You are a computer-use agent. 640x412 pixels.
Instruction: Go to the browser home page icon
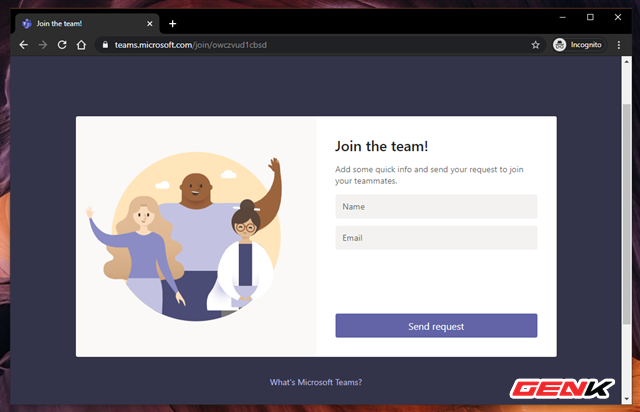(x=81, y=45)
